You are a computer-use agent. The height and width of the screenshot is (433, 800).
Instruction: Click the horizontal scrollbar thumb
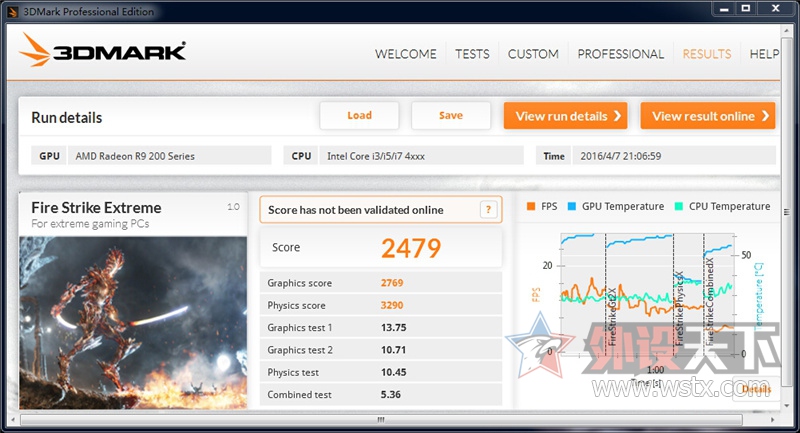click(x=381, y=420)
